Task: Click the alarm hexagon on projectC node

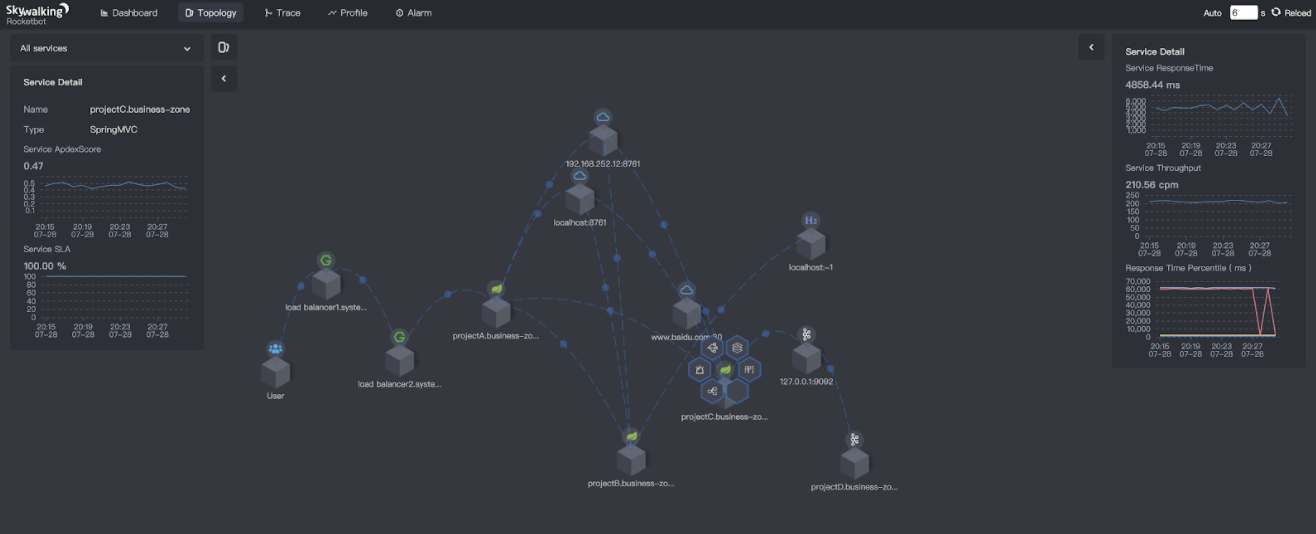Action: pos(700,370)
